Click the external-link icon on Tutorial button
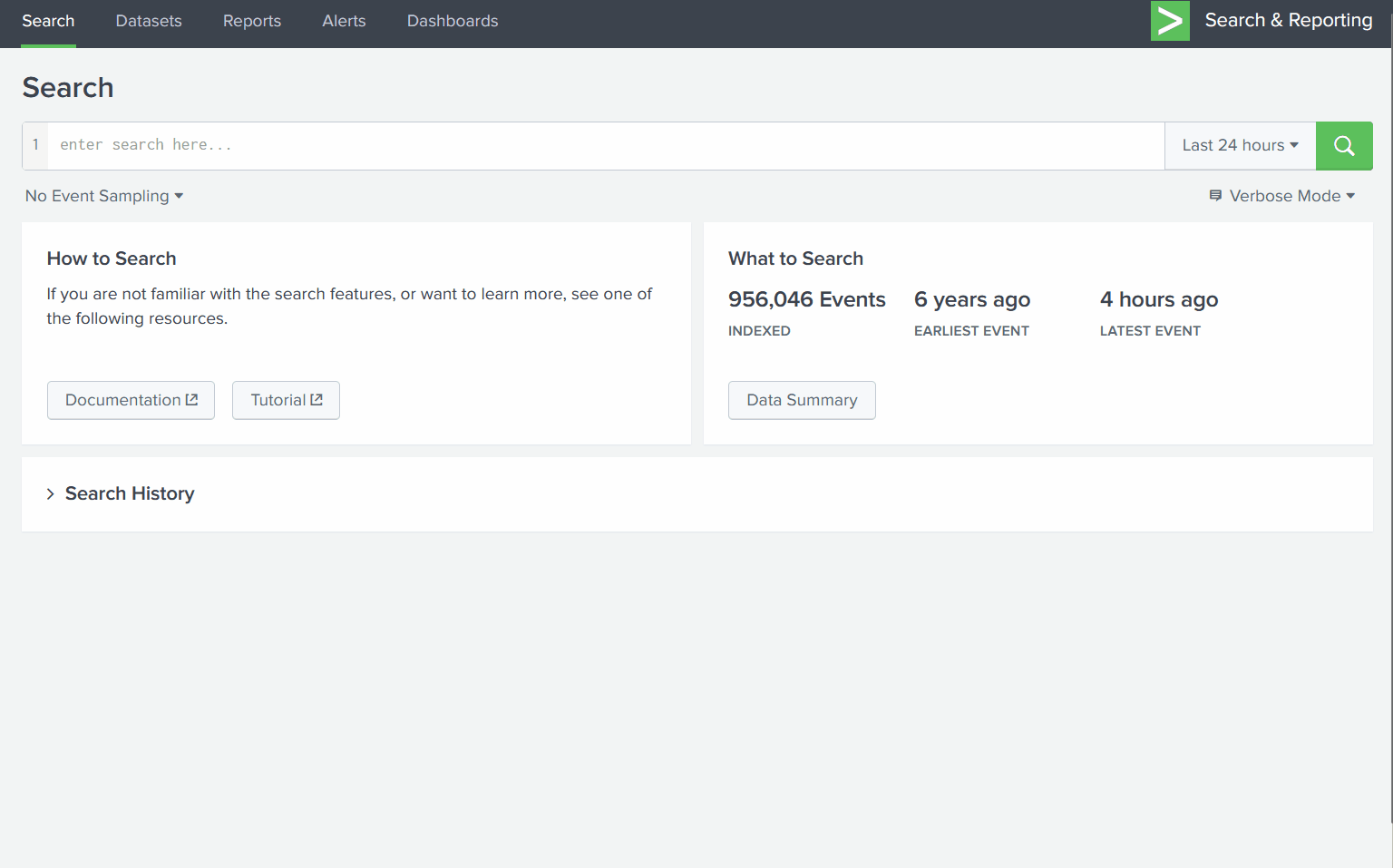 (x=317, y=399)
